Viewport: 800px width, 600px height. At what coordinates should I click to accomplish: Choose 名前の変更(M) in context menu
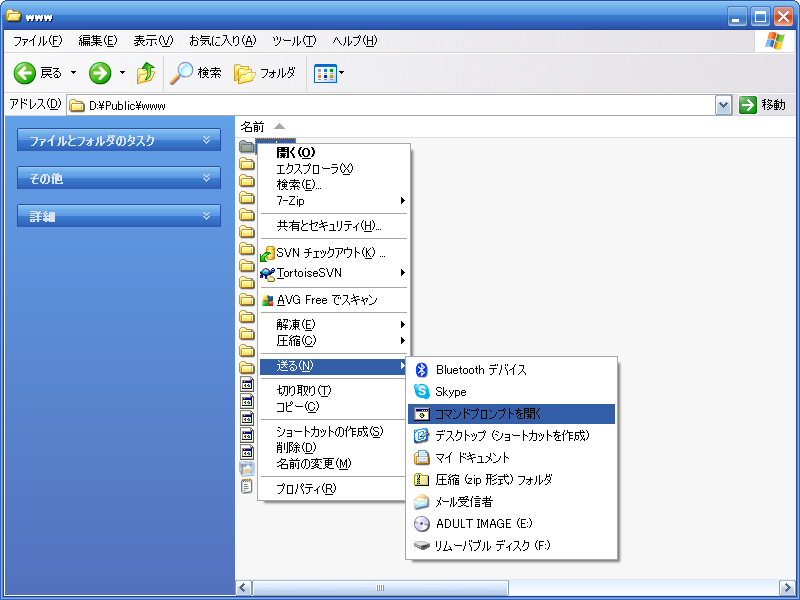click(x=334, y=464)
